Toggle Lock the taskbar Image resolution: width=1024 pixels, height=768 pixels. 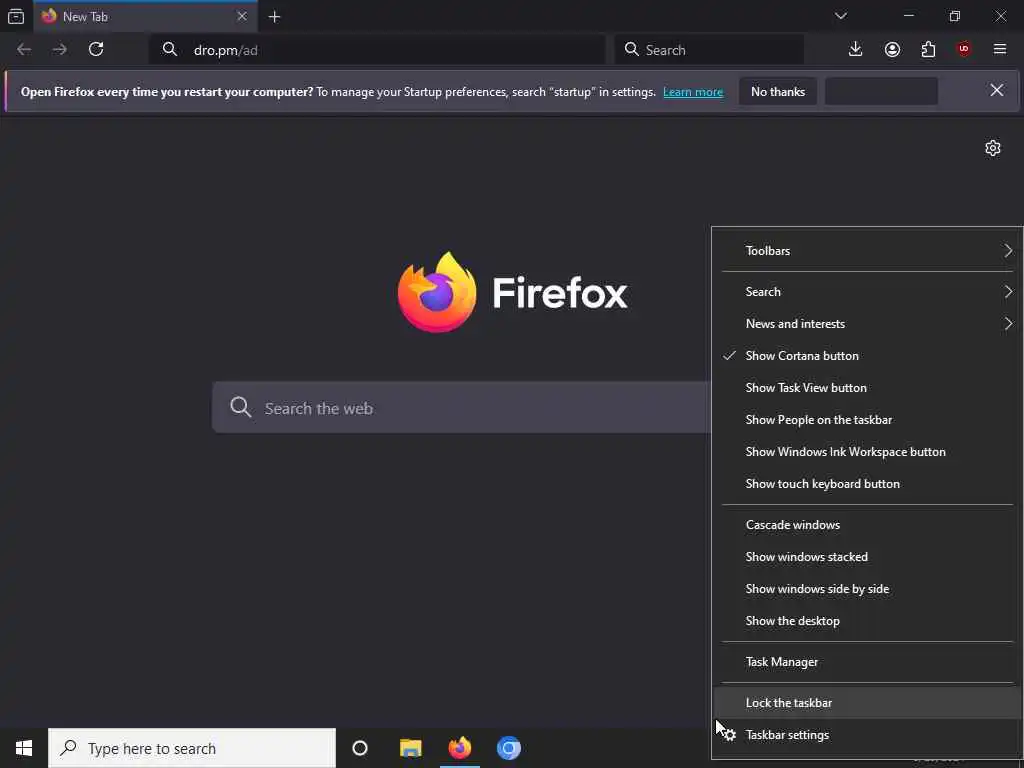tap(867, 703)
